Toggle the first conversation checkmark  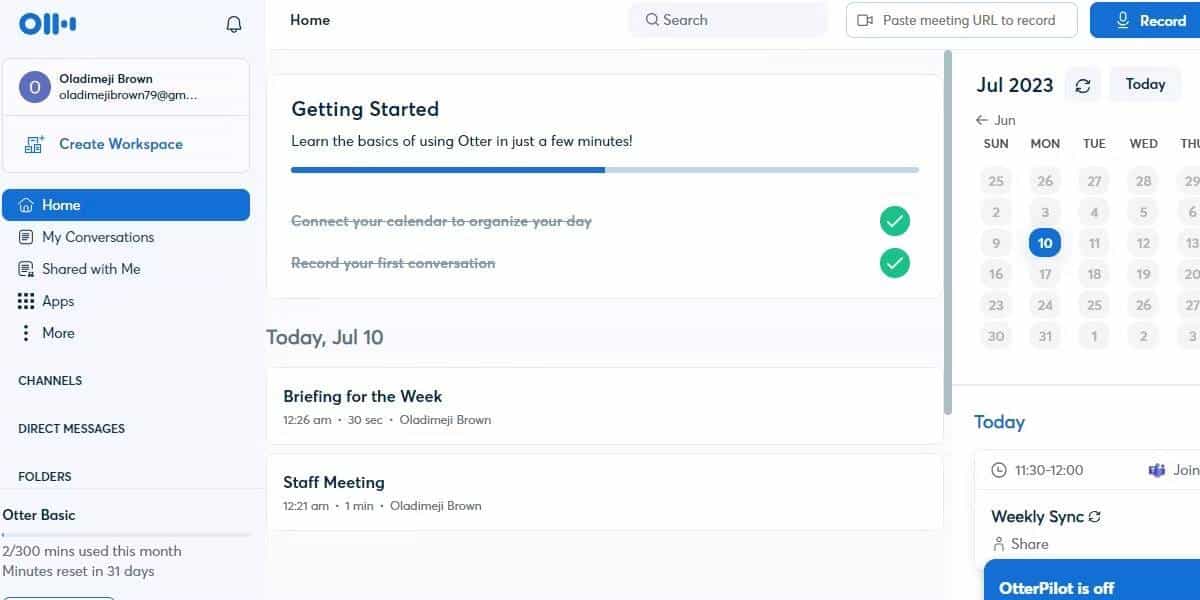click(895, 263)
